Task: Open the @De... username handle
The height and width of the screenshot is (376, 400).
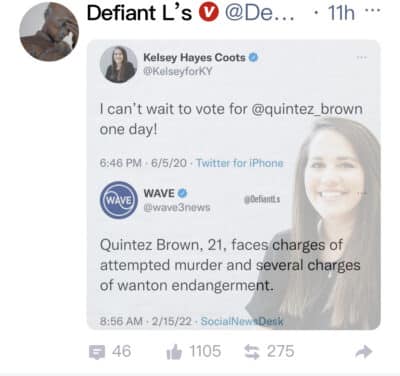Action: tap(259, 13)
